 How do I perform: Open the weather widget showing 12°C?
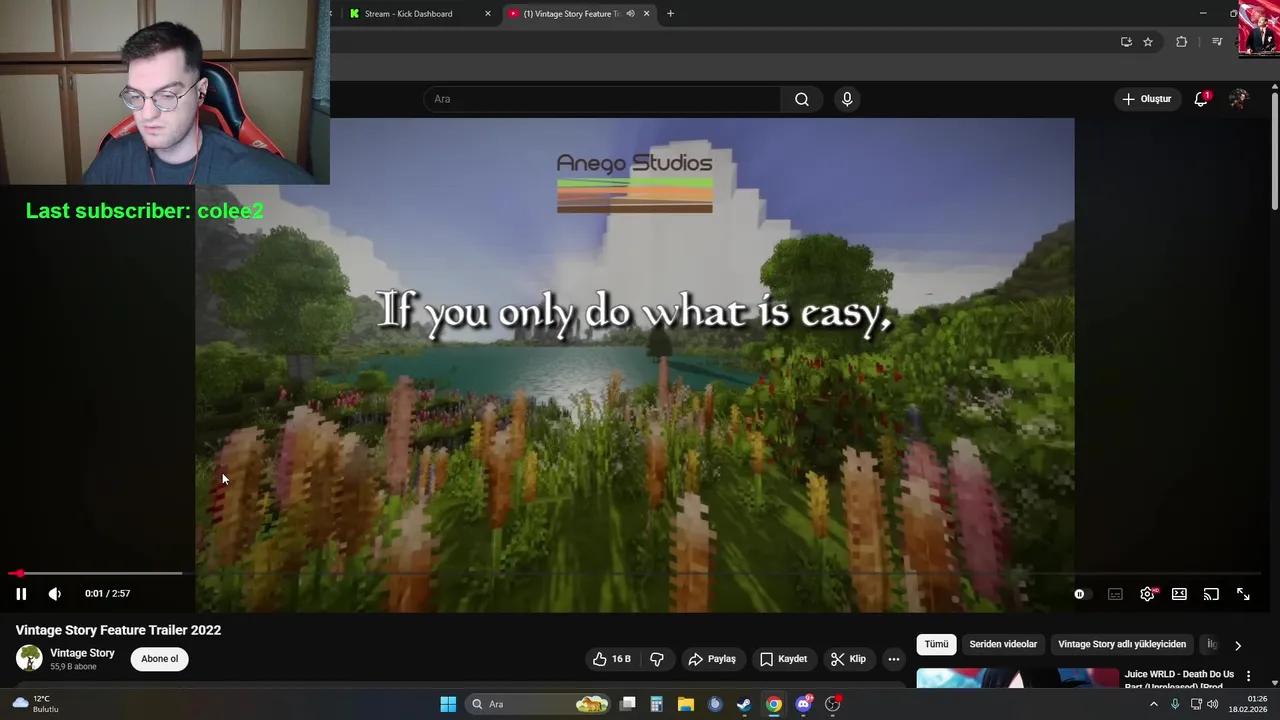click(x=35, y=704)
